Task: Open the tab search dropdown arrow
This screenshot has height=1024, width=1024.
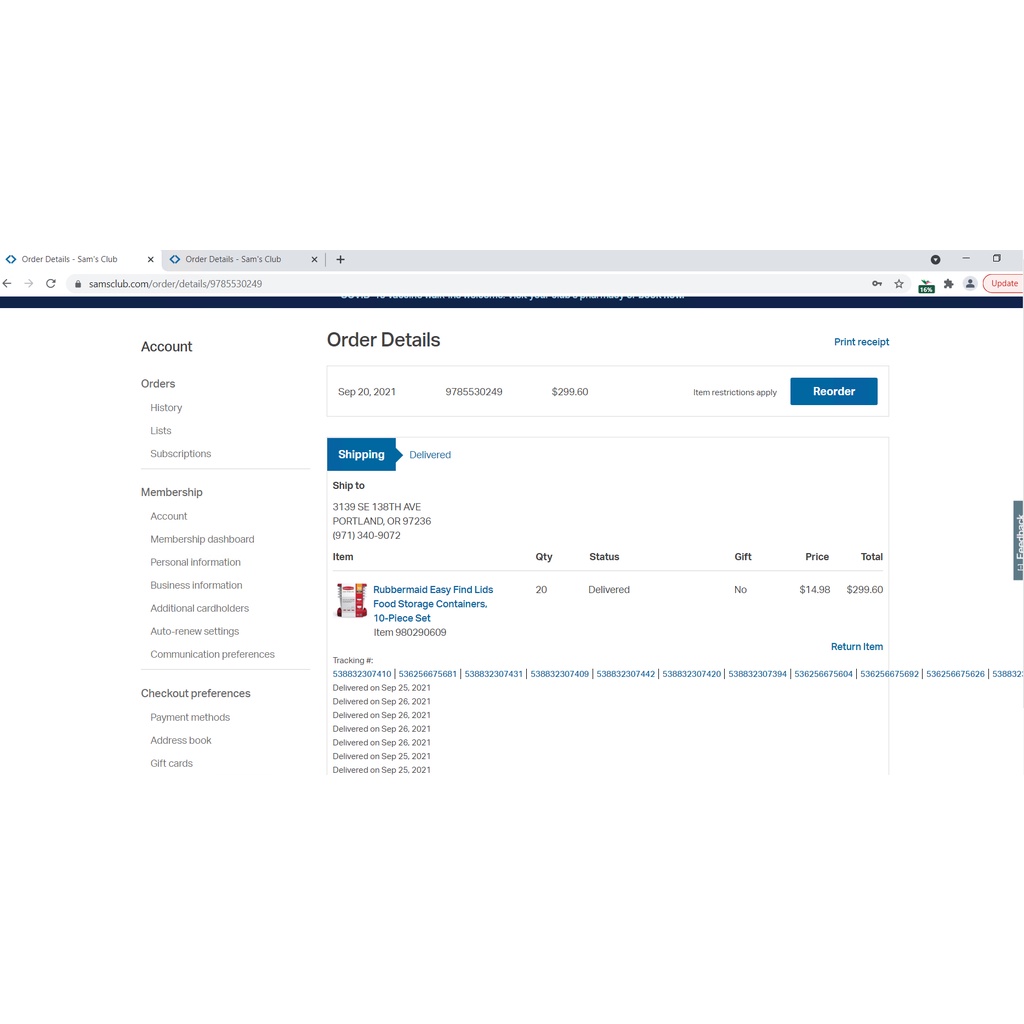Action: pyautogui.click(x=935, y=259)
